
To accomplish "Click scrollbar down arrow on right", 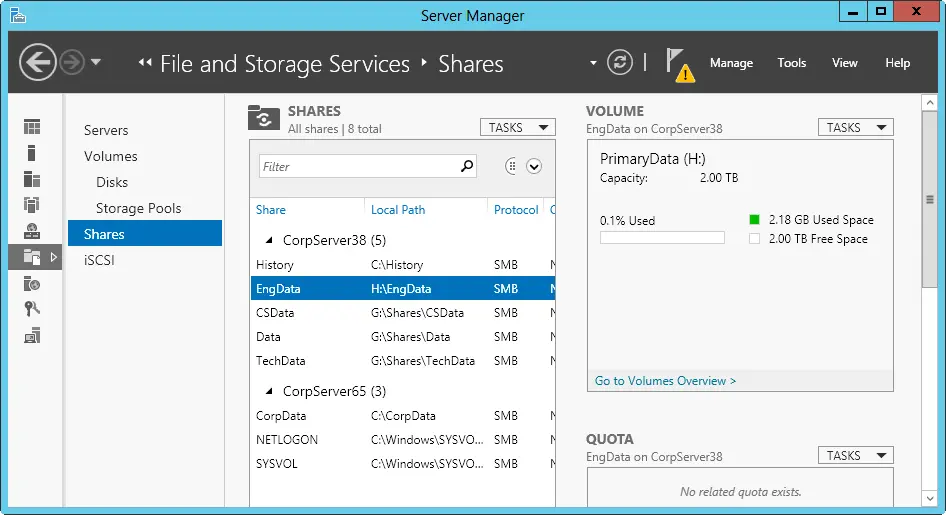I will (930, 499).
